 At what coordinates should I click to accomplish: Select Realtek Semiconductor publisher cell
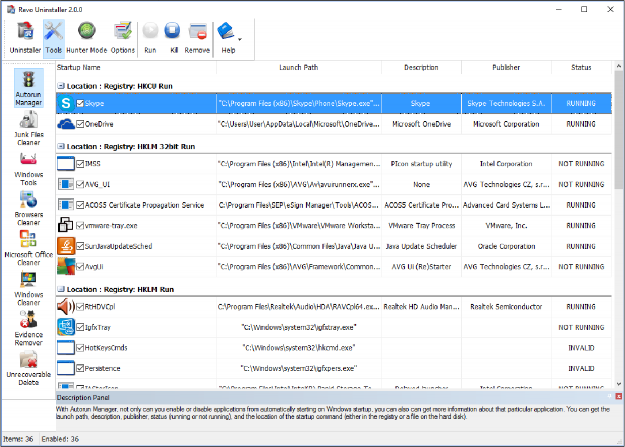(506, 307)
